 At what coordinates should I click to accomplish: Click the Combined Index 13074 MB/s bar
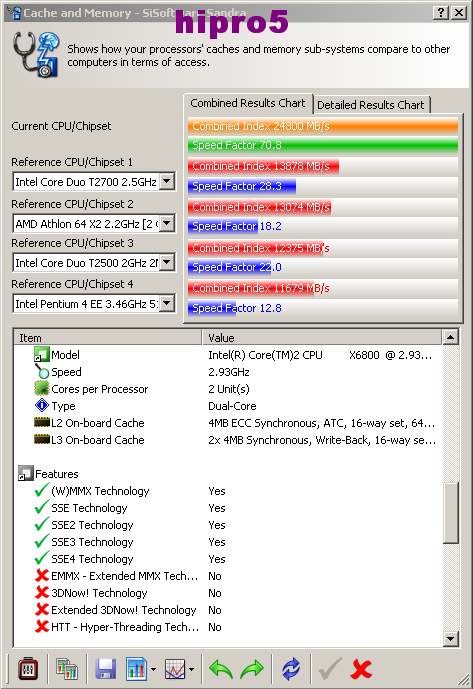click(259, 207)
